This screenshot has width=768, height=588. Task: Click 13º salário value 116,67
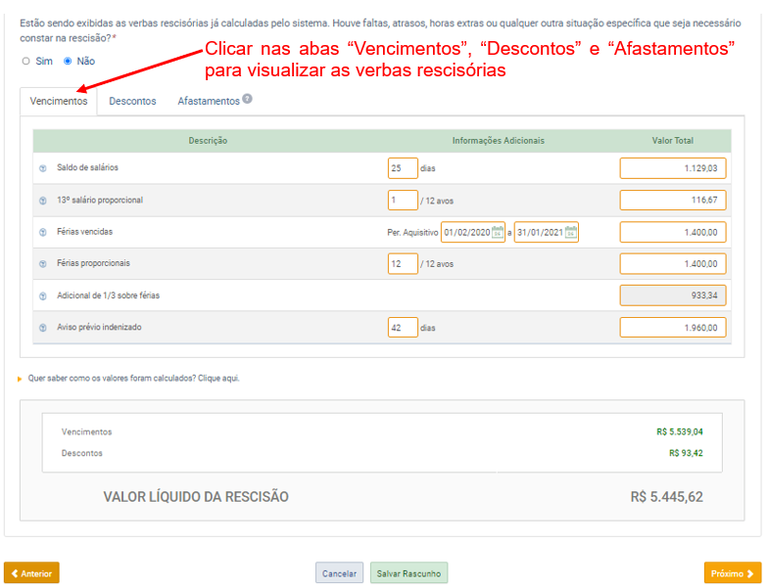click(672, 200)
